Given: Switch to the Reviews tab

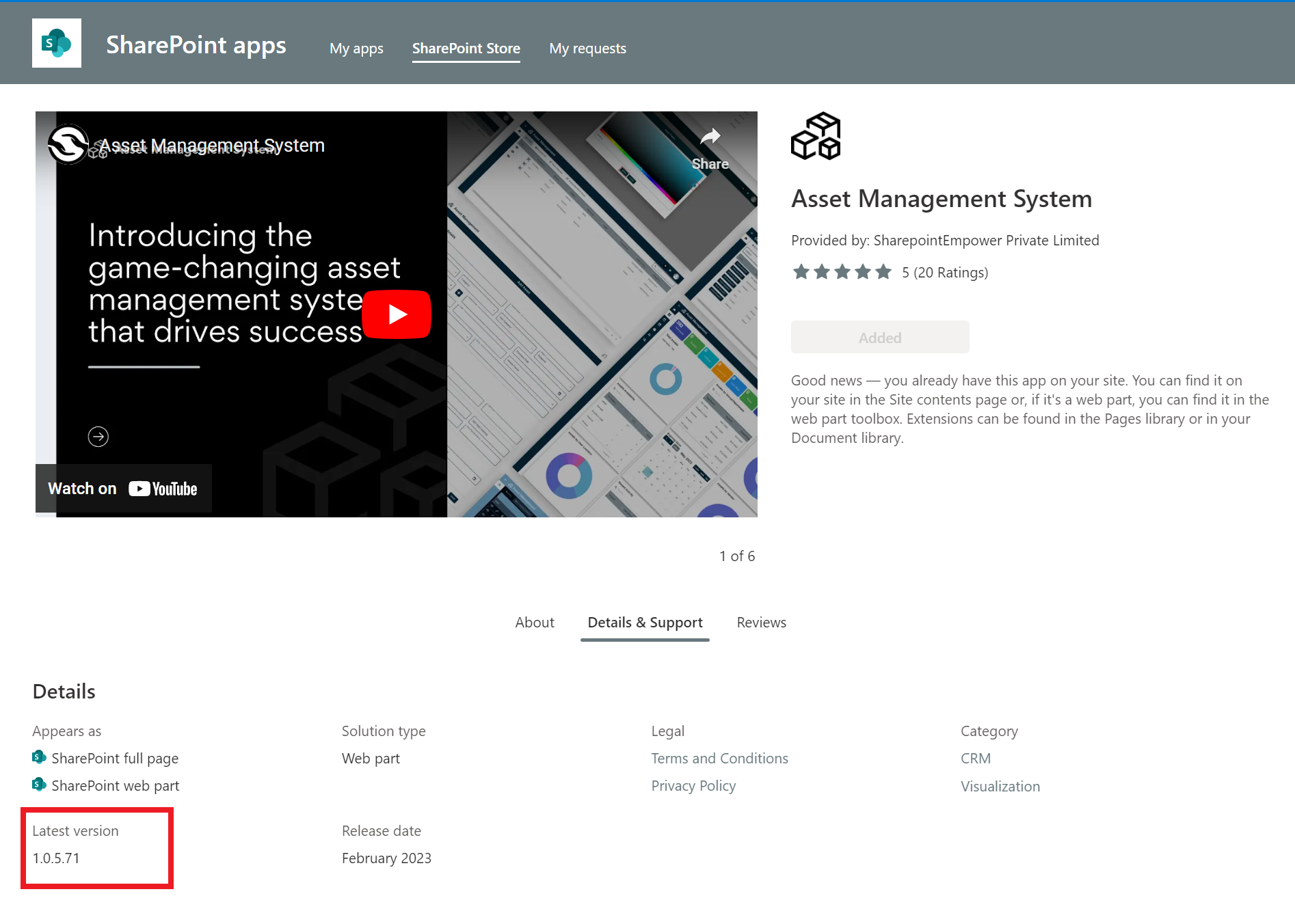Looking at the screenshot, I should click(x=761, y=622).
